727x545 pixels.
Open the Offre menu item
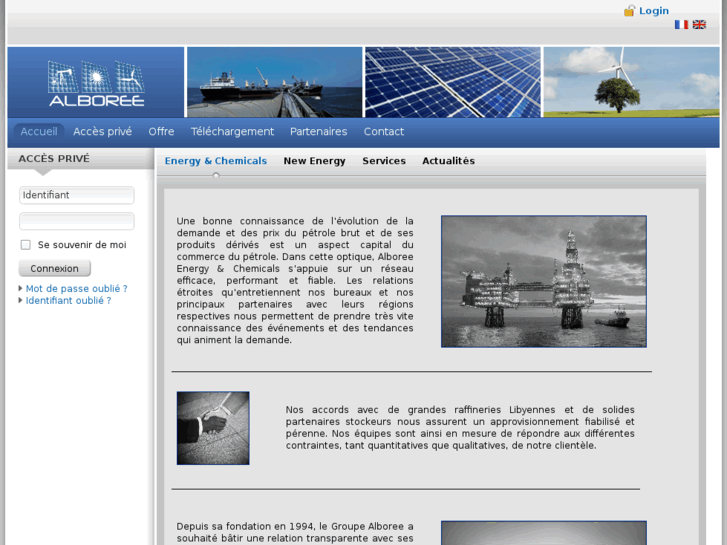pyautogui.click(x=161, y=132)
